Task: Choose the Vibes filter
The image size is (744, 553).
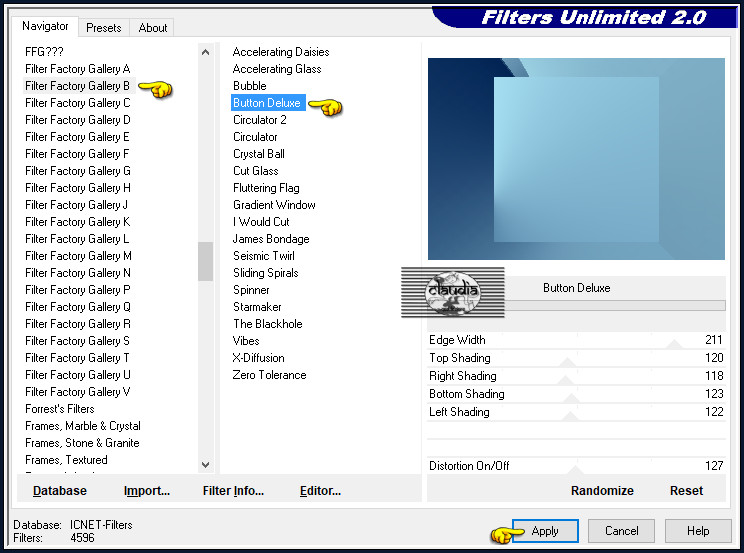Action: coord(246,341)
